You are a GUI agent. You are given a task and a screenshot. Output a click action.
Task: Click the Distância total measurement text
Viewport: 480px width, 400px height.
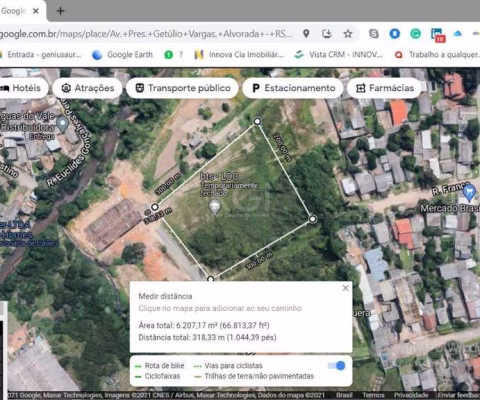click(207, 337)
